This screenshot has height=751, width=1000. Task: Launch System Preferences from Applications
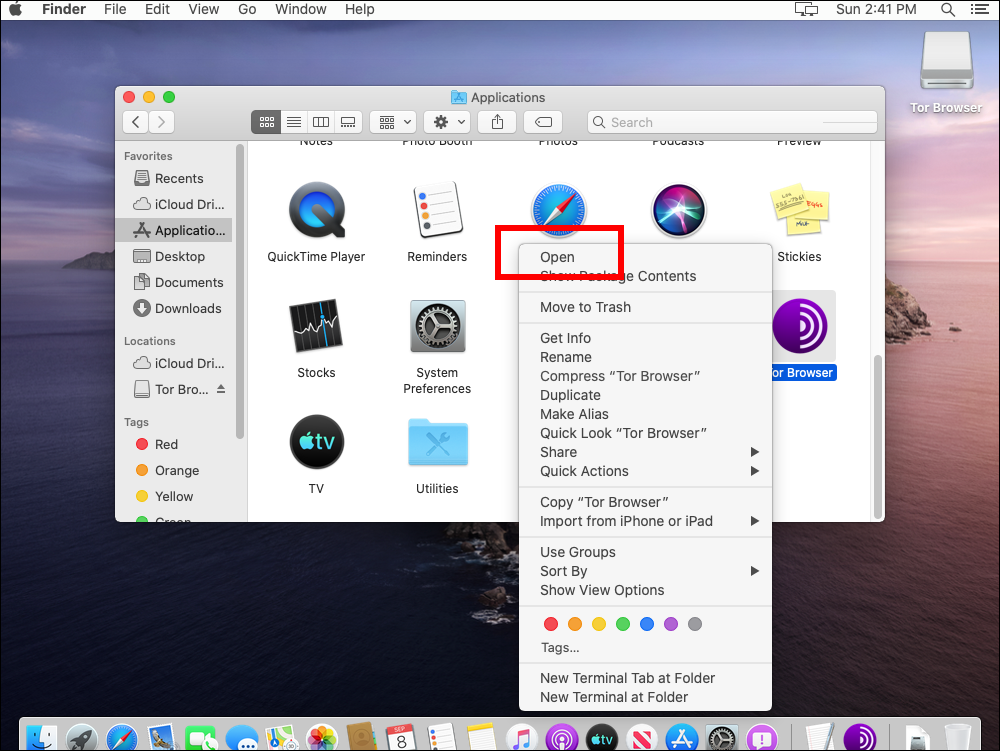[437, 326]
